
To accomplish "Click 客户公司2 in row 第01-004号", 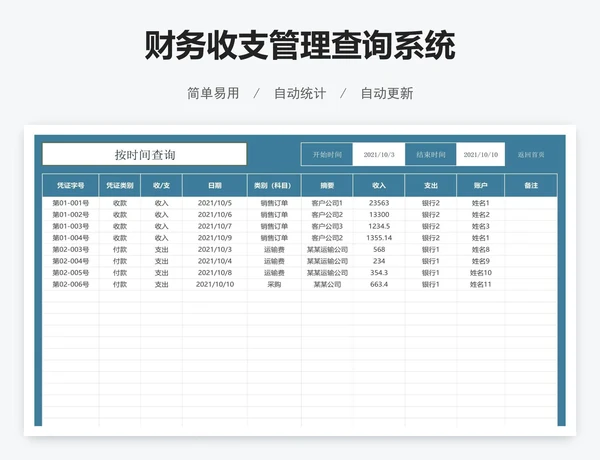I will (327, 238).
